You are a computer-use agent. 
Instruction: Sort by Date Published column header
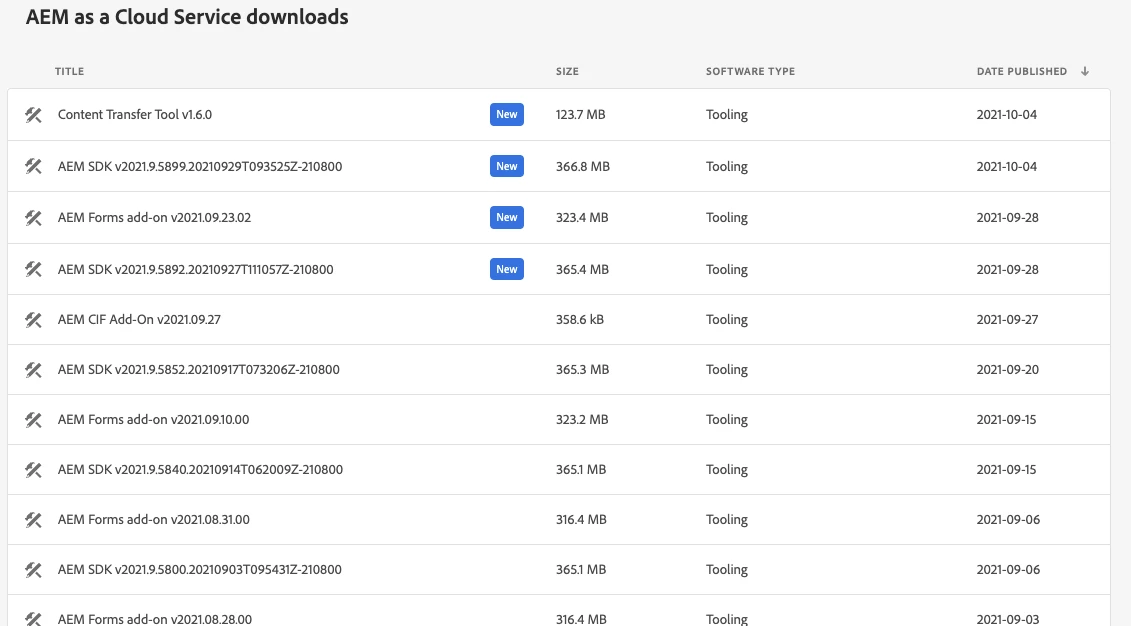click(x=1021, y=71)
